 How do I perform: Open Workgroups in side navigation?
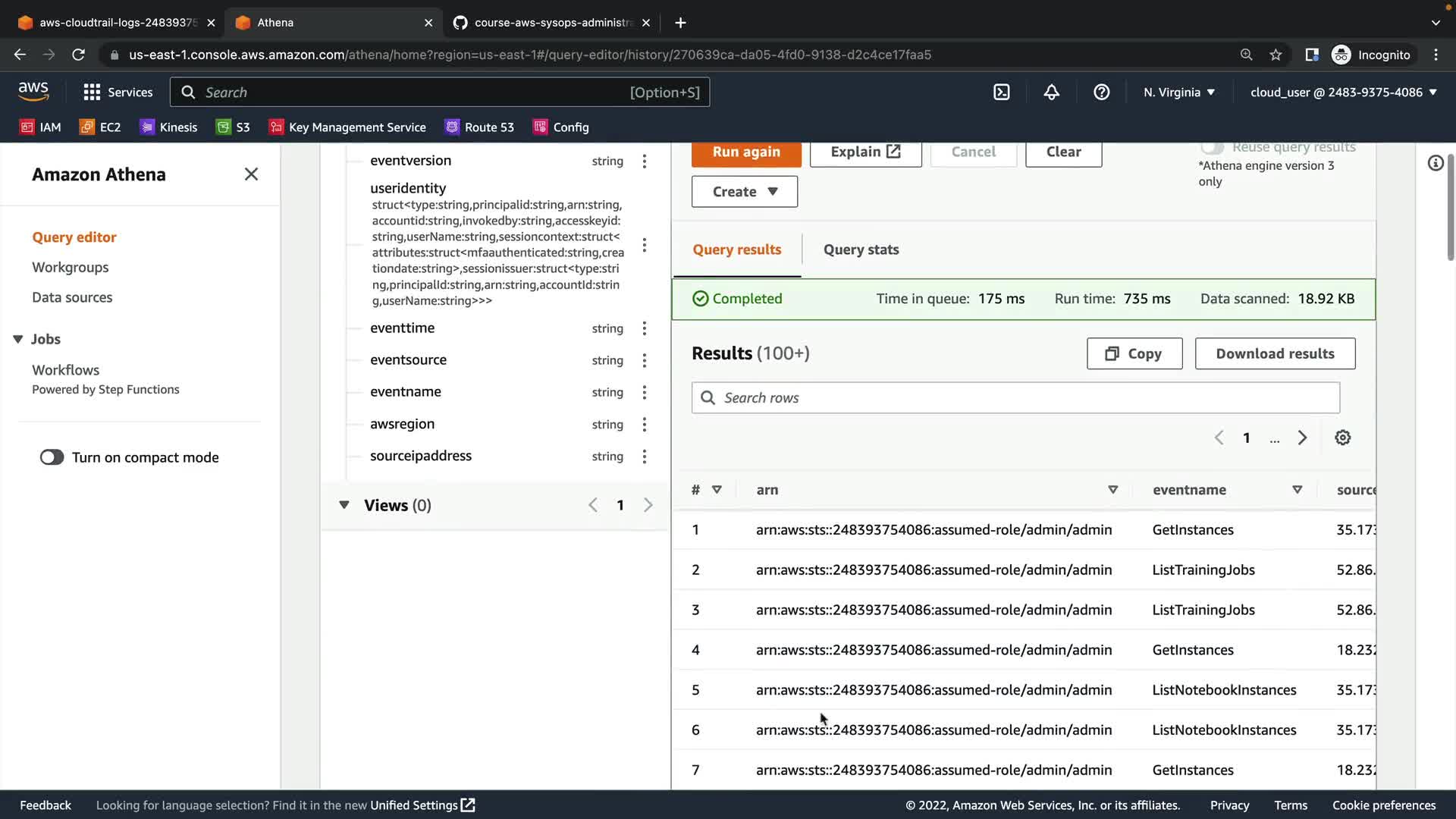[70, 267]
